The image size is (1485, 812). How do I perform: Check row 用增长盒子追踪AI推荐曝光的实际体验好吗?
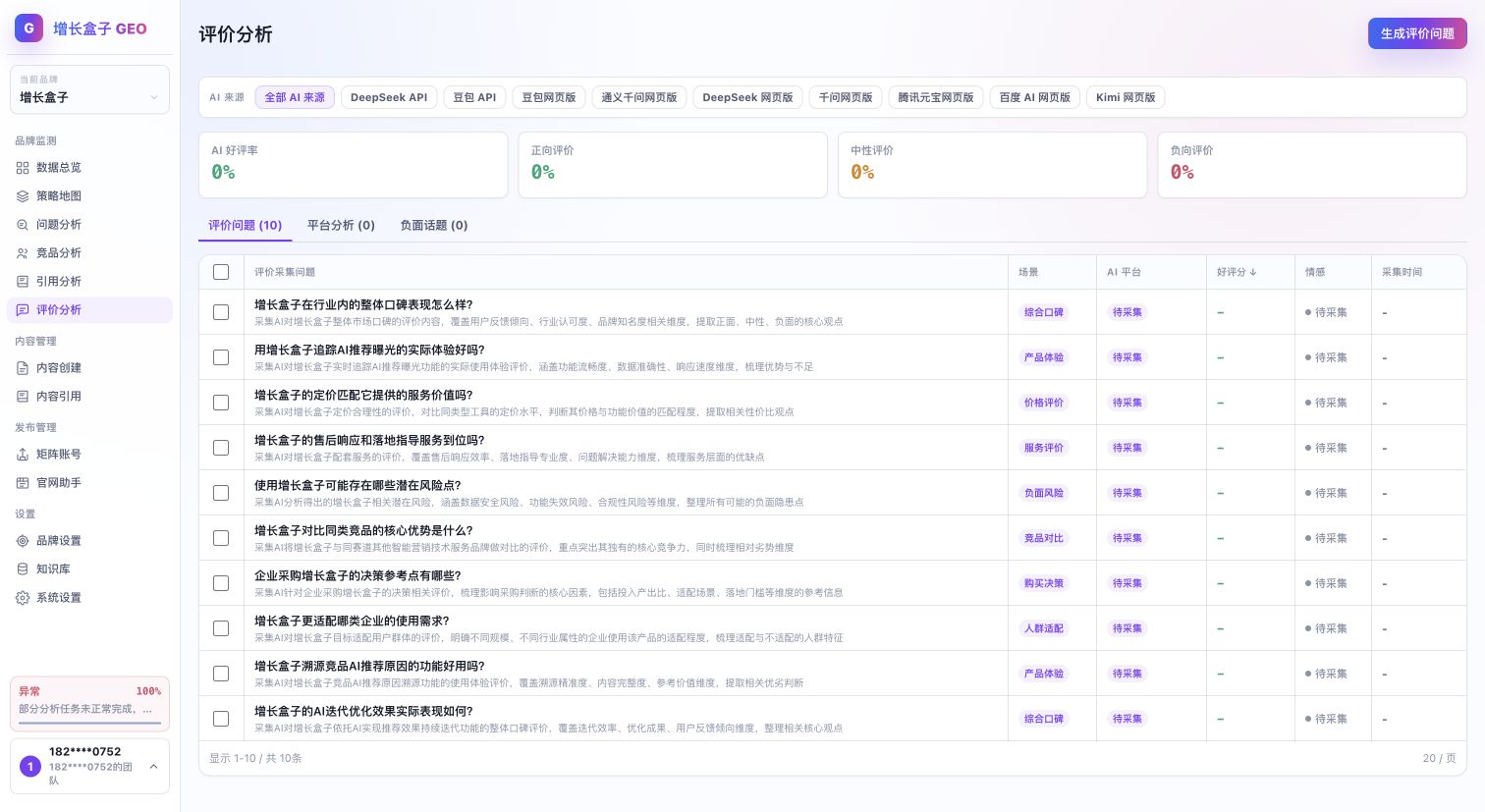coord(221,357)
